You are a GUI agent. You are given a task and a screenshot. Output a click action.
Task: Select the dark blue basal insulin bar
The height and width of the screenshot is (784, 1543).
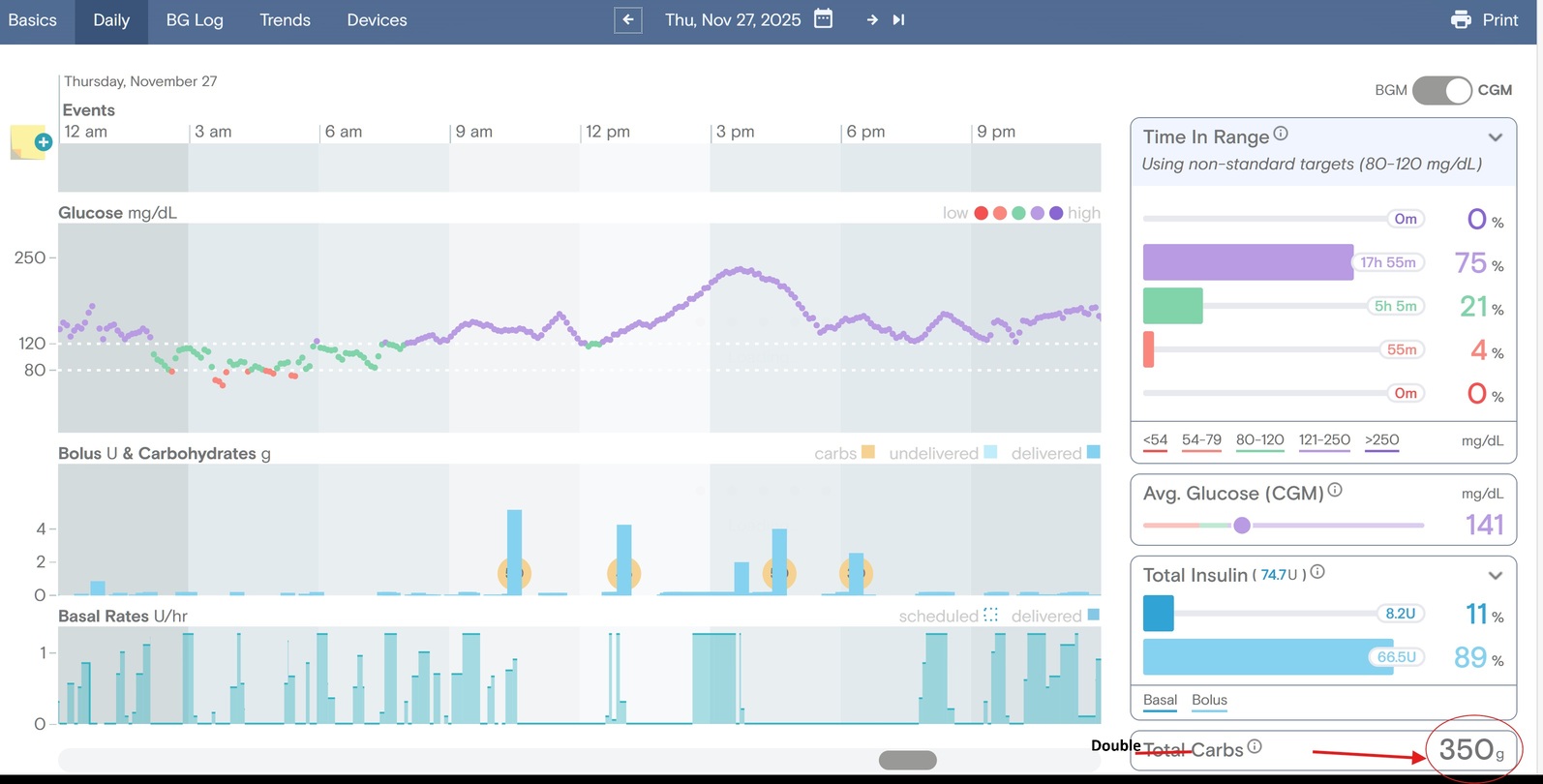(1159, 614)
